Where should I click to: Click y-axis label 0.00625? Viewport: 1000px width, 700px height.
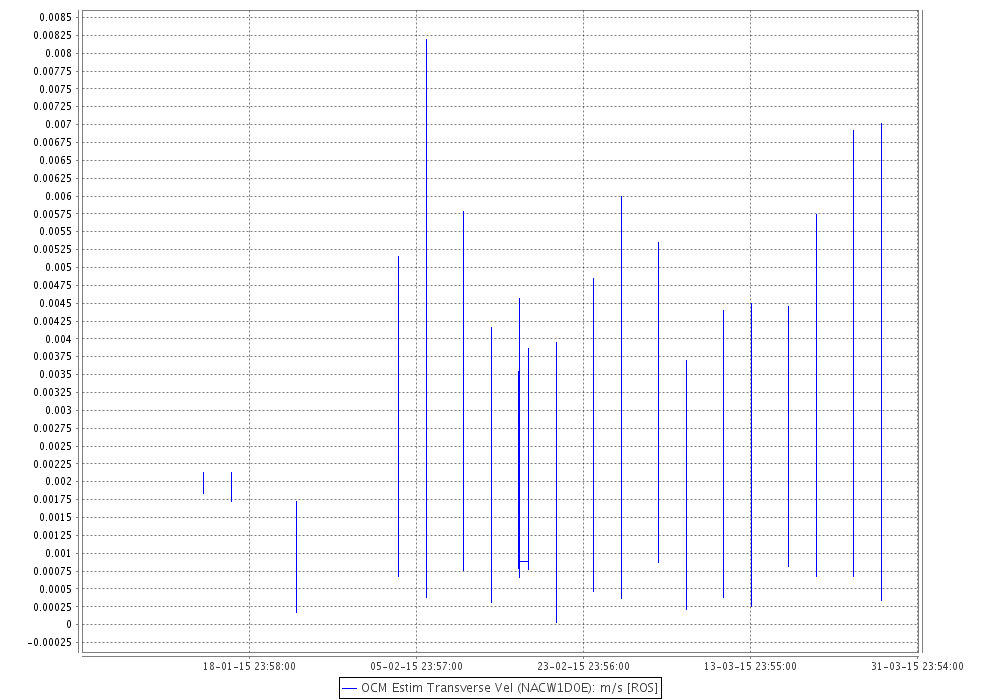click(53, 178)
